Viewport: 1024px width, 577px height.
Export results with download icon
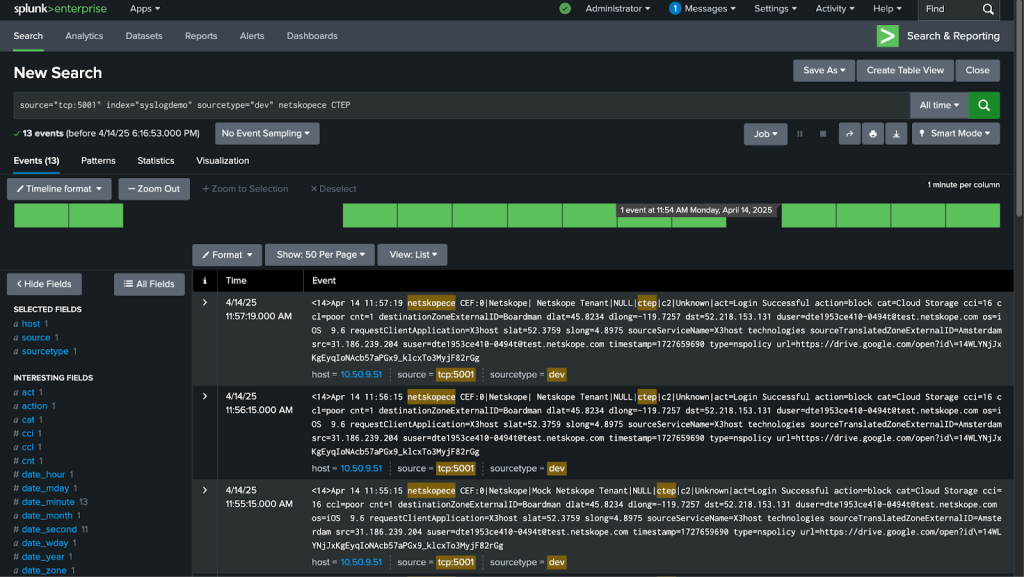coord(896,134)
